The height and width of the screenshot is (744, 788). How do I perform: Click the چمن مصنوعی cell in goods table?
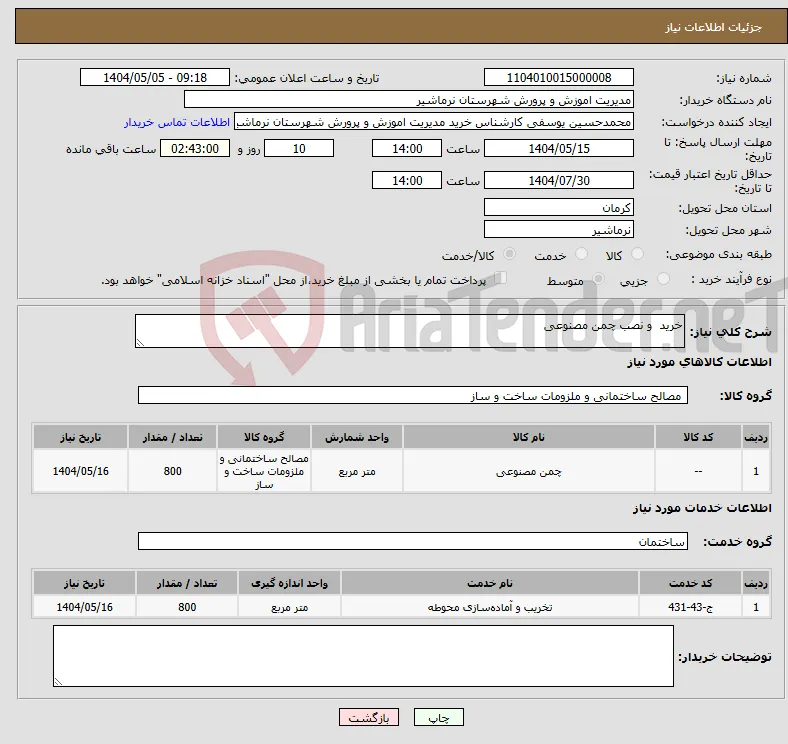pyautogui.click(x=529, y=471)
